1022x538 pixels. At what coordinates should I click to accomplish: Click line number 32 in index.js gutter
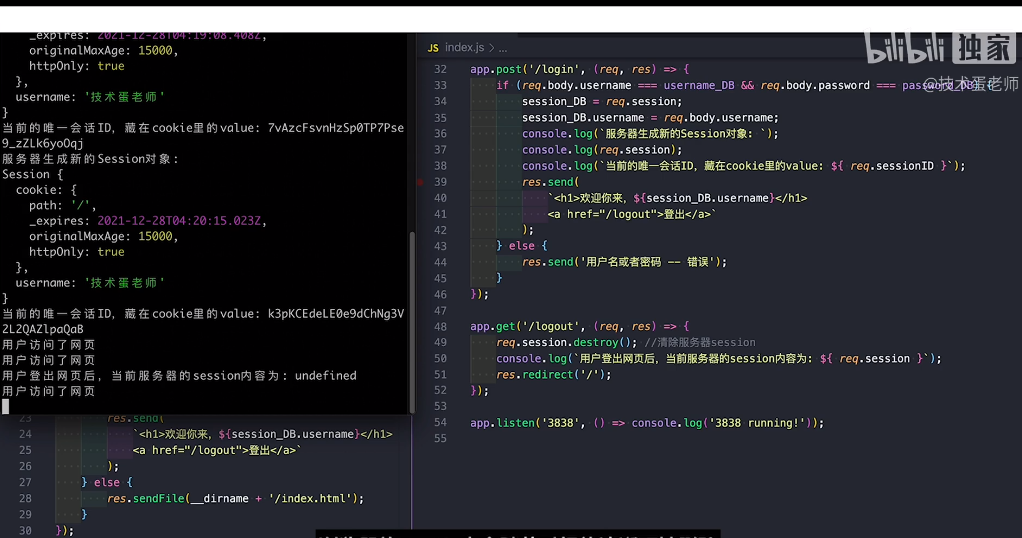(x=441, y=70)
